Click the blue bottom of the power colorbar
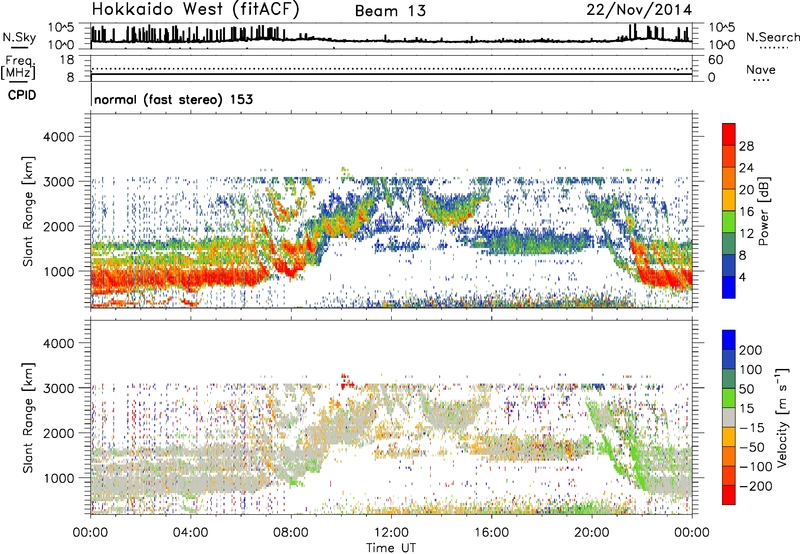Viewport: 800px width, 554px height. pyautogui.click(x=729, y=287)
